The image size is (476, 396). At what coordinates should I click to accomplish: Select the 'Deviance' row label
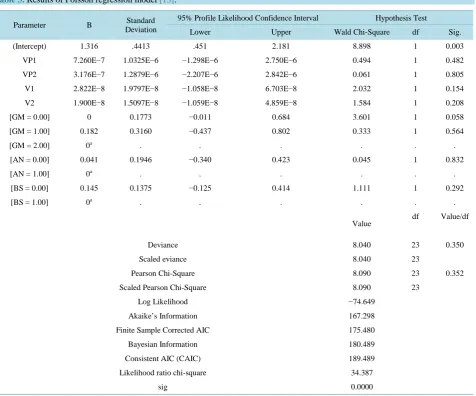[x=163, y=245]
